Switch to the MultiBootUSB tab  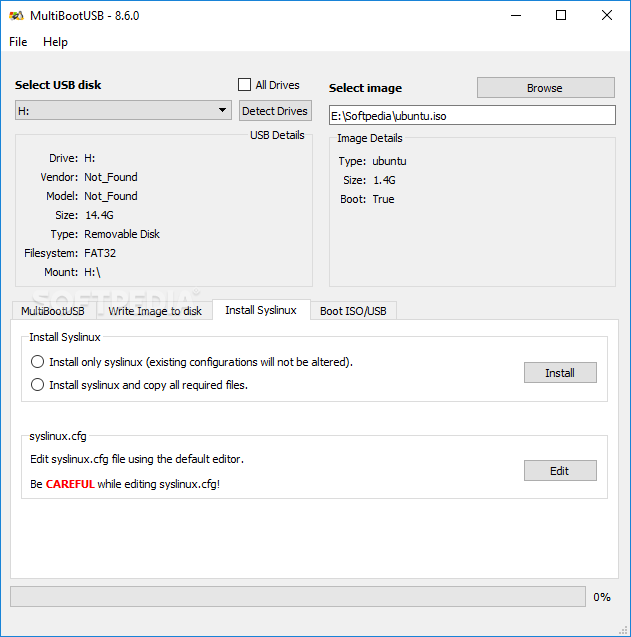53,311
